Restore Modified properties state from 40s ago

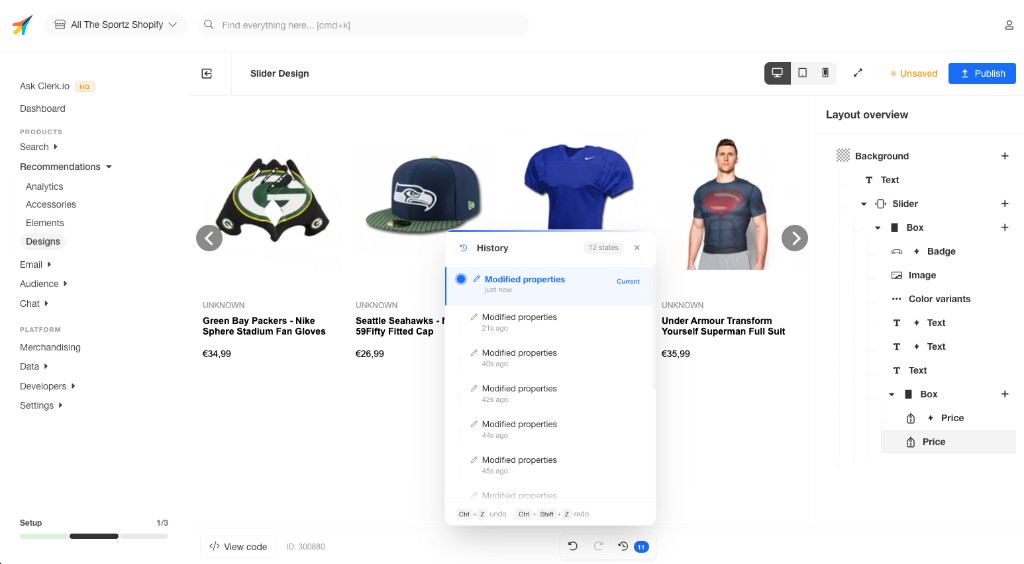point(549,358)
